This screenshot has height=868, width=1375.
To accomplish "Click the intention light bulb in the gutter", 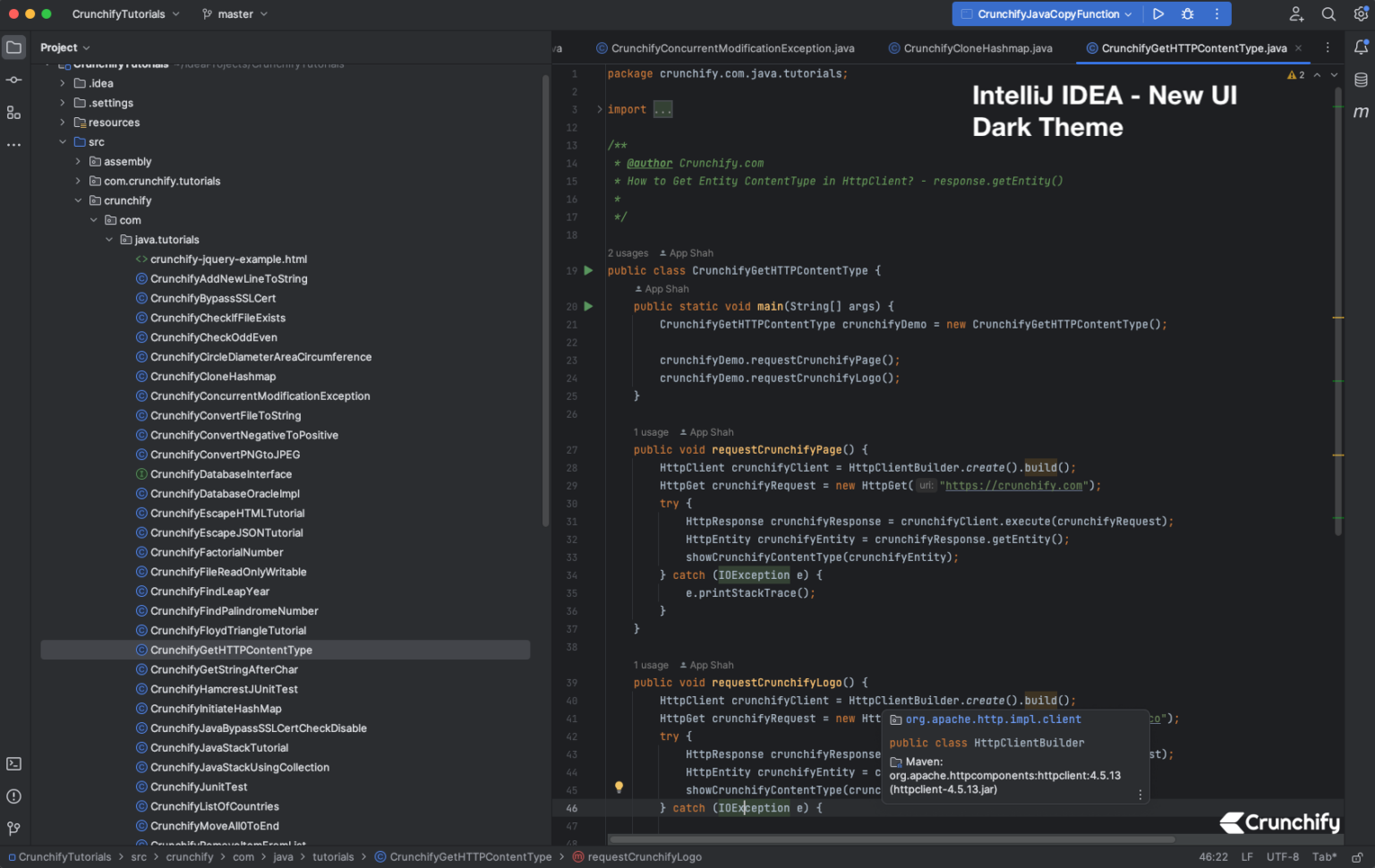I will point(619,787).
